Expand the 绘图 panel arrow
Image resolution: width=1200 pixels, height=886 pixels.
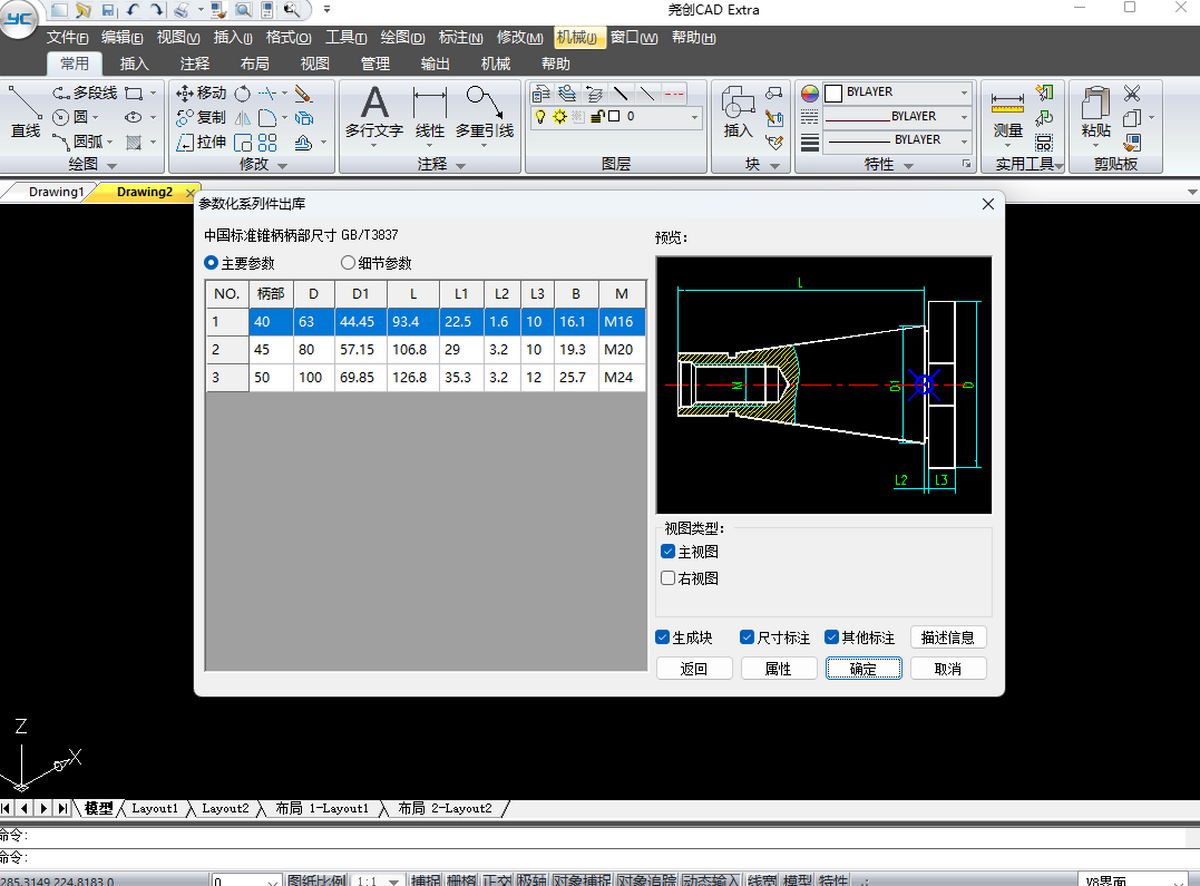click(111, 165)
